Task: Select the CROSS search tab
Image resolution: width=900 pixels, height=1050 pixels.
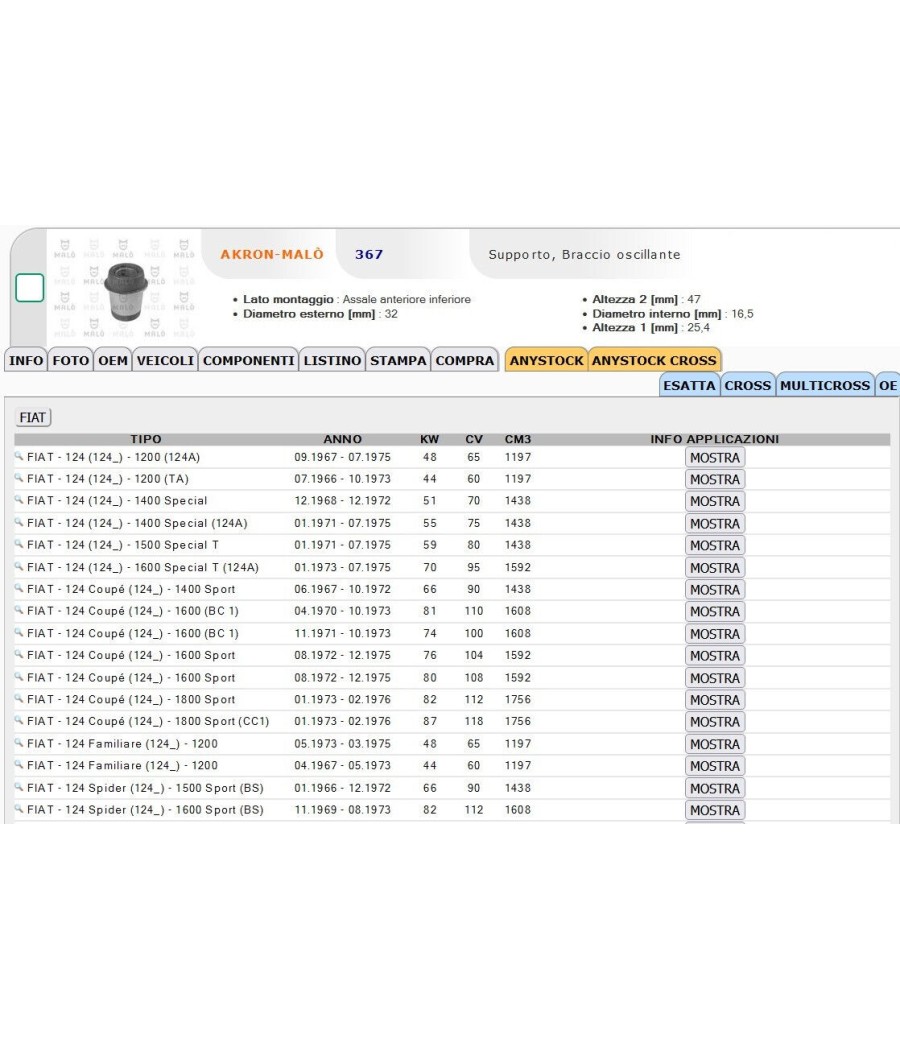Action: [747, 385]
